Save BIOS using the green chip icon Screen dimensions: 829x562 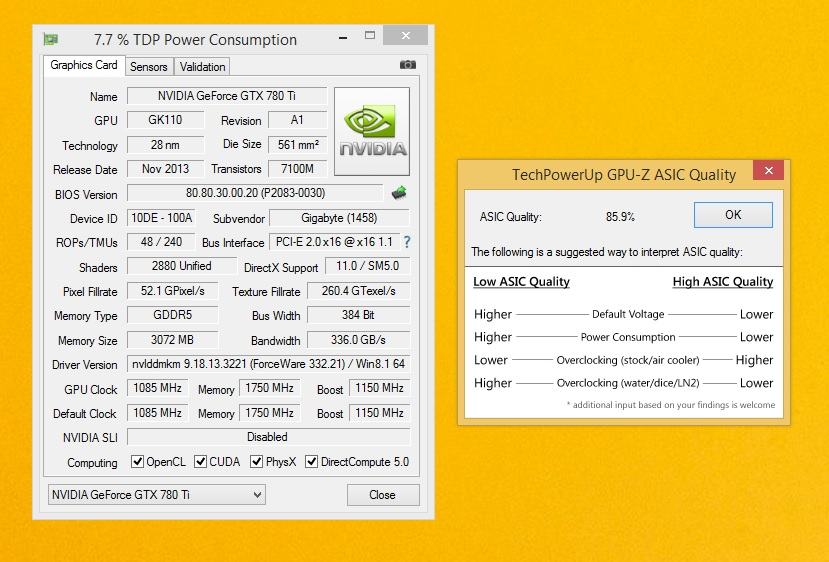tap(399, 192)
